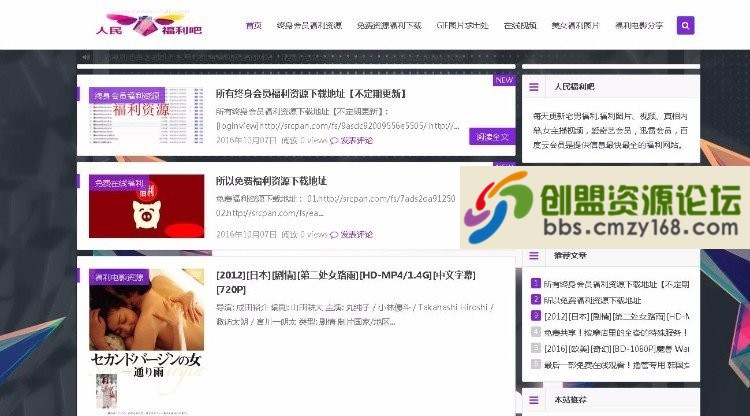Open the 终身会员福利资源 menu item
This screenshot has height=416, width=750.
click(309, 25)
